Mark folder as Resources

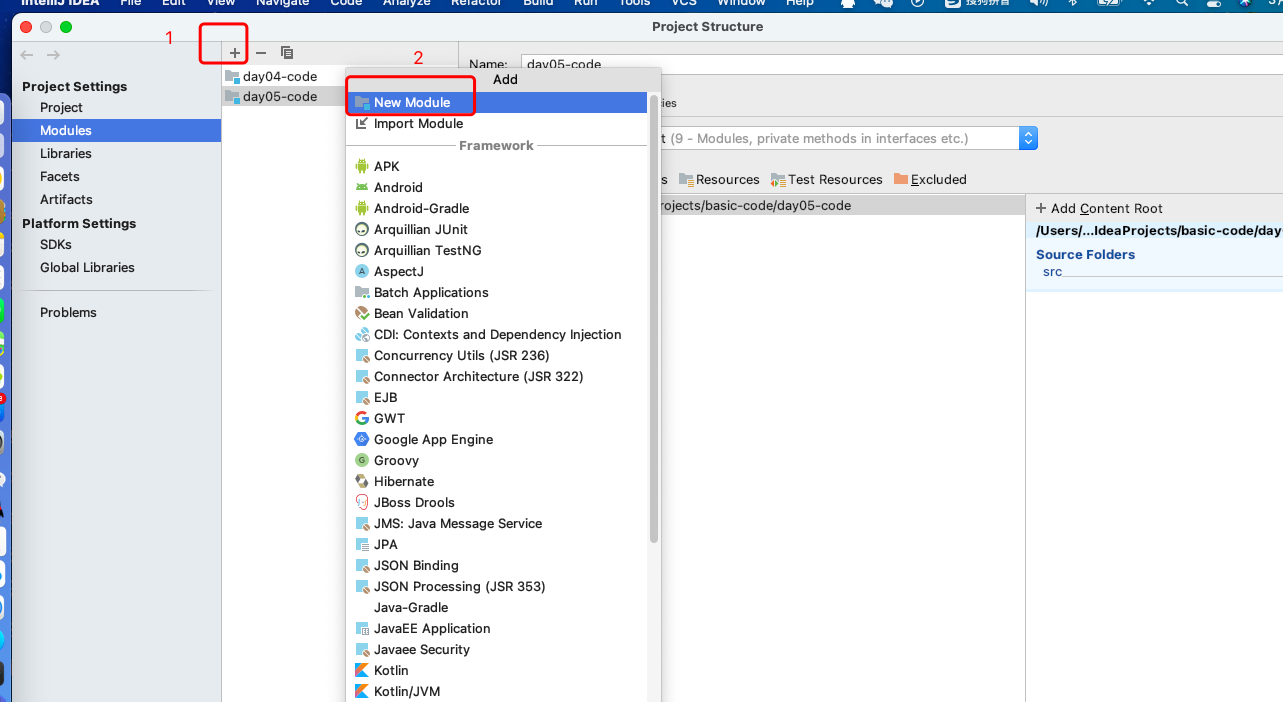coord(719,179)
